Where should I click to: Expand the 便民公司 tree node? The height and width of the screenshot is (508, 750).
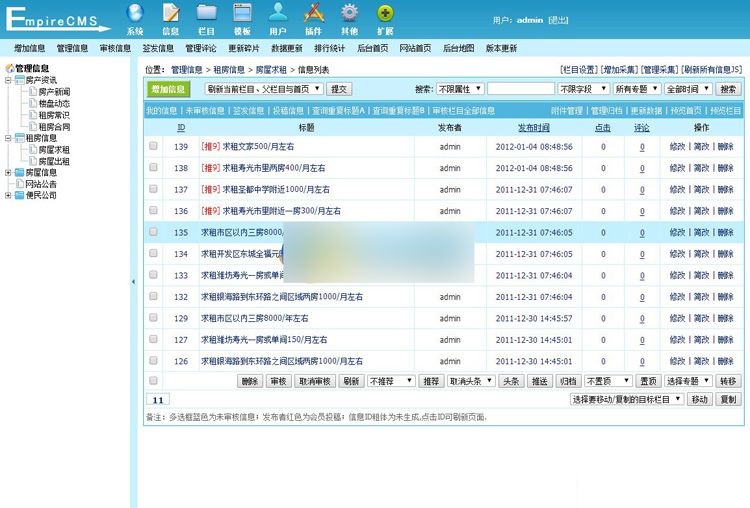click(8, 195)
